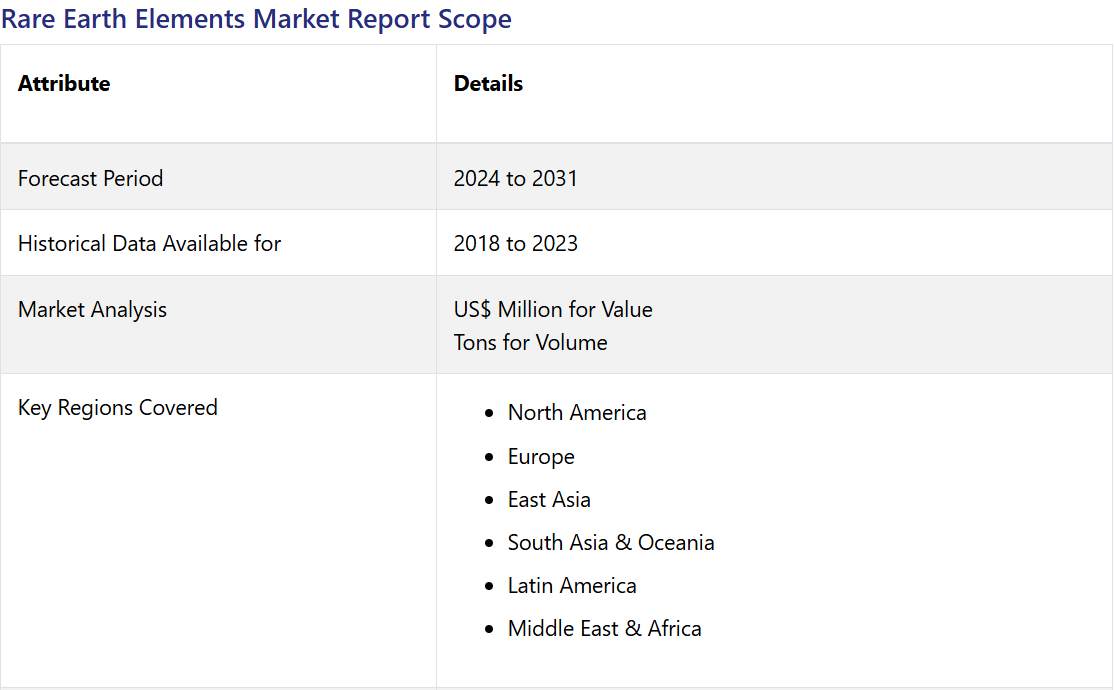Screen dimensions: 1114x690
Task: Select the Details column header
Action: 488,84
